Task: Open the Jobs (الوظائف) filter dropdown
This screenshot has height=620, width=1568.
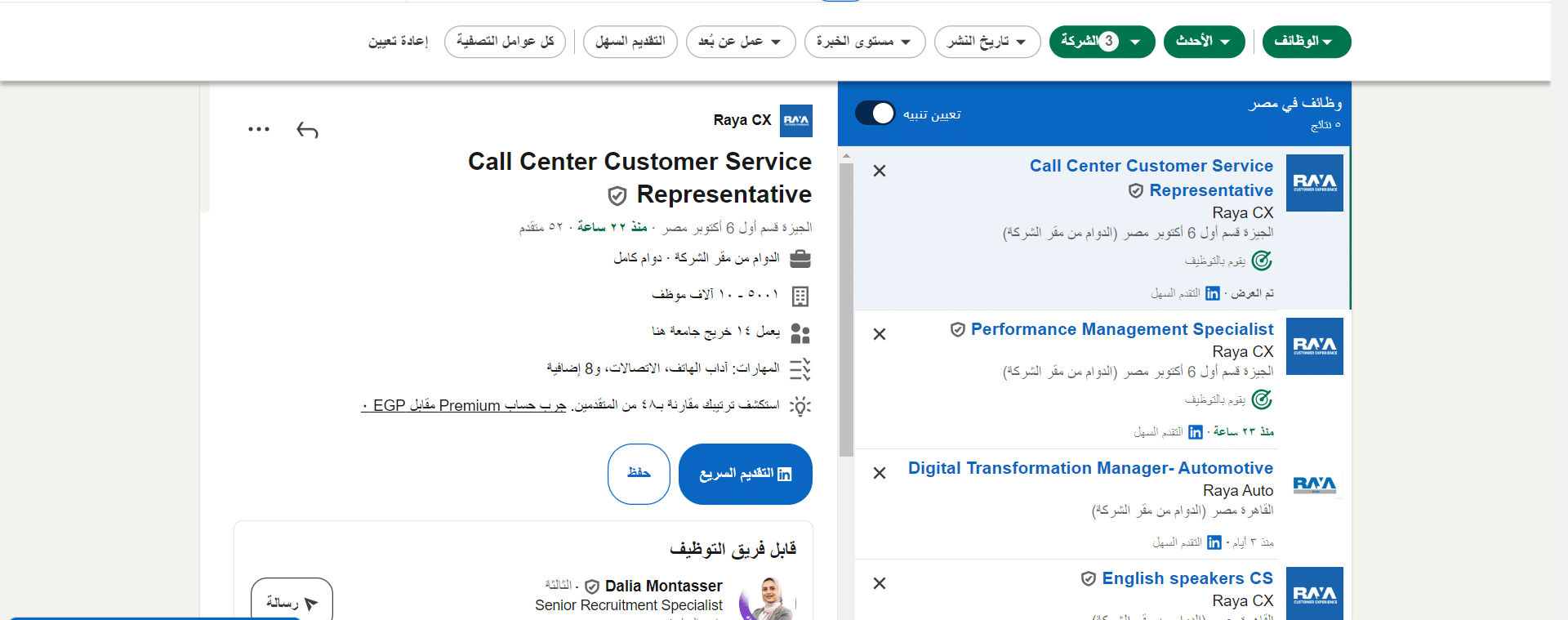Action: [1307, 42]
